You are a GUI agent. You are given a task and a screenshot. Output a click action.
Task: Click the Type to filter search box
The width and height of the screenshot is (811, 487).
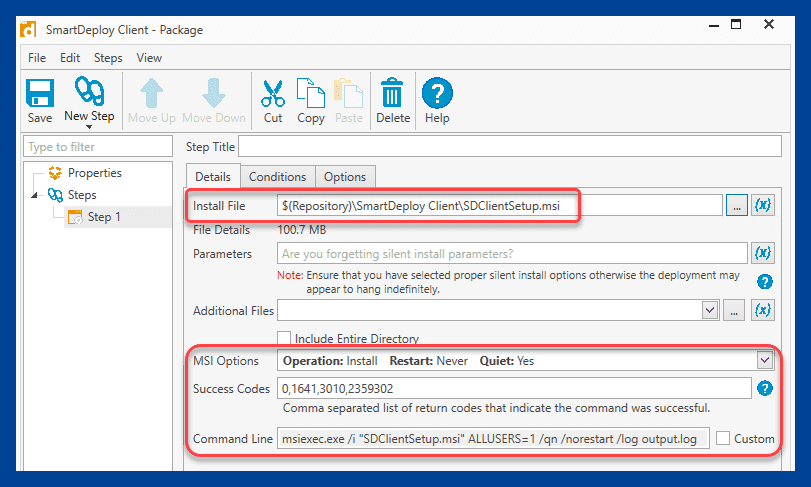98,146
